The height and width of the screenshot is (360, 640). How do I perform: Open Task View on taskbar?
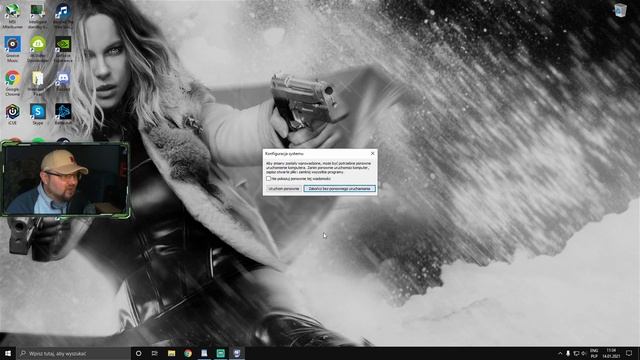pos(155,353)
